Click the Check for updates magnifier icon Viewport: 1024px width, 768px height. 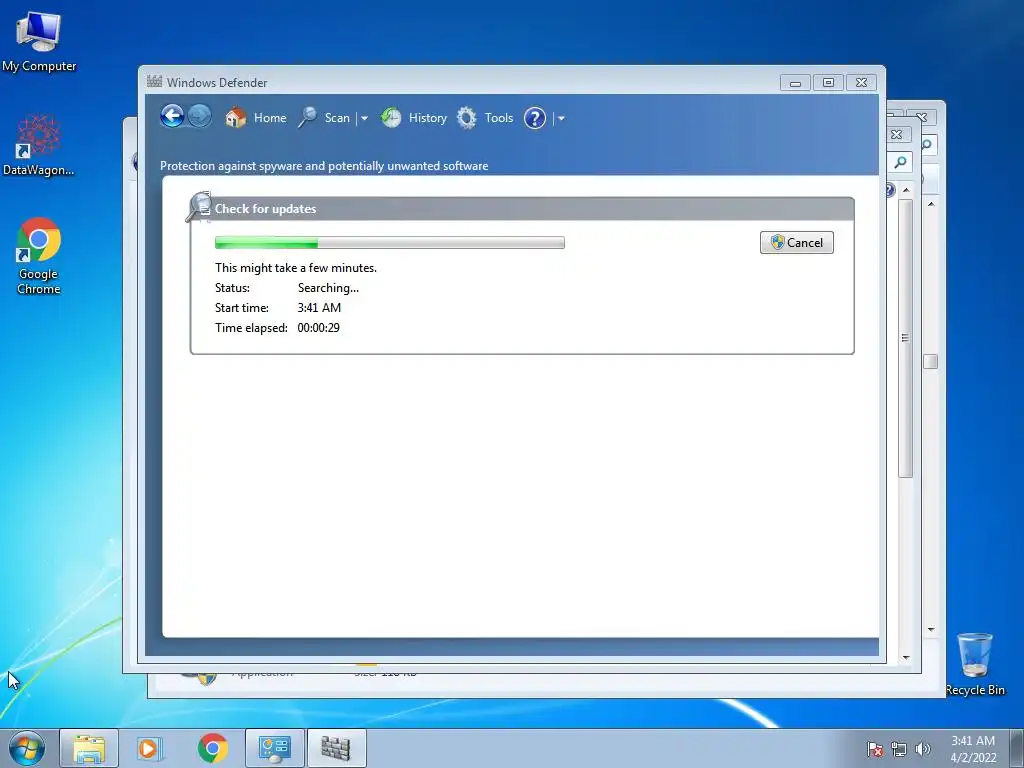[199, 206]
